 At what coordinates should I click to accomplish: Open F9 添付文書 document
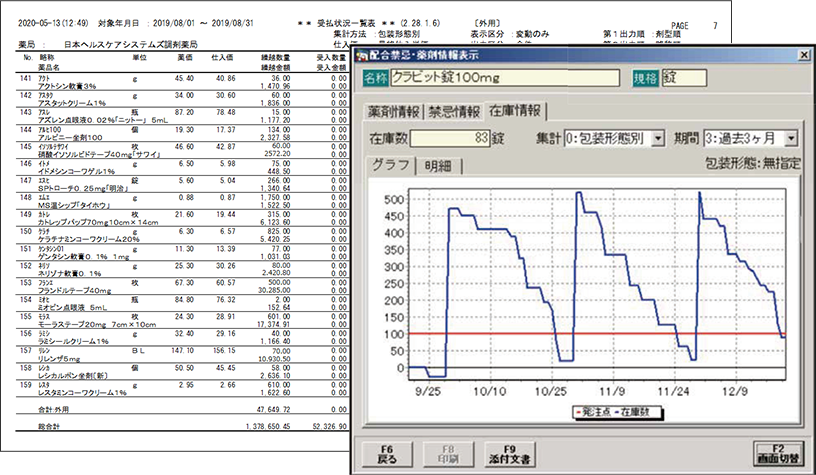(509, 454)
